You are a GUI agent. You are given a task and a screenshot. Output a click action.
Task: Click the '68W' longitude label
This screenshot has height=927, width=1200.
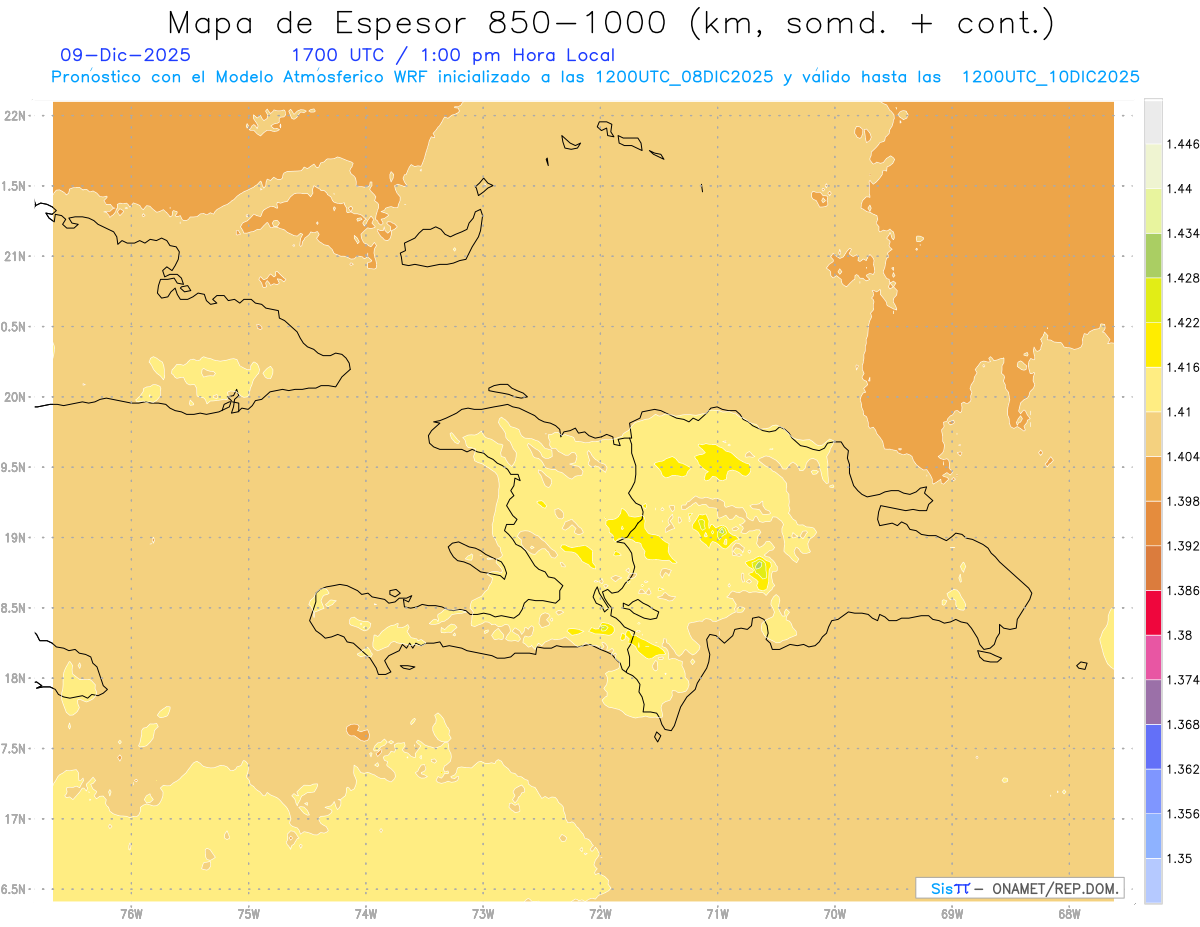(x=1069, y=914)
